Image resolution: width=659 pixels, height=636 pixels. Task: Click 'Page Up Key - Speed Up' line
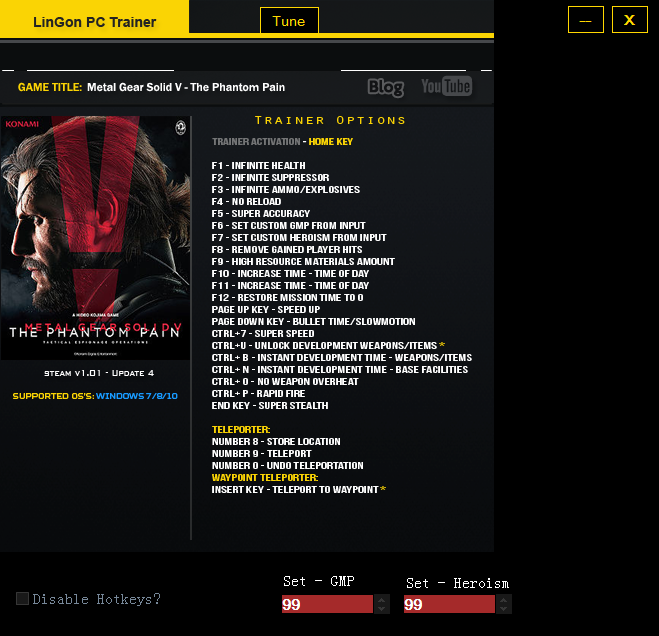click(x=266, y=309)
